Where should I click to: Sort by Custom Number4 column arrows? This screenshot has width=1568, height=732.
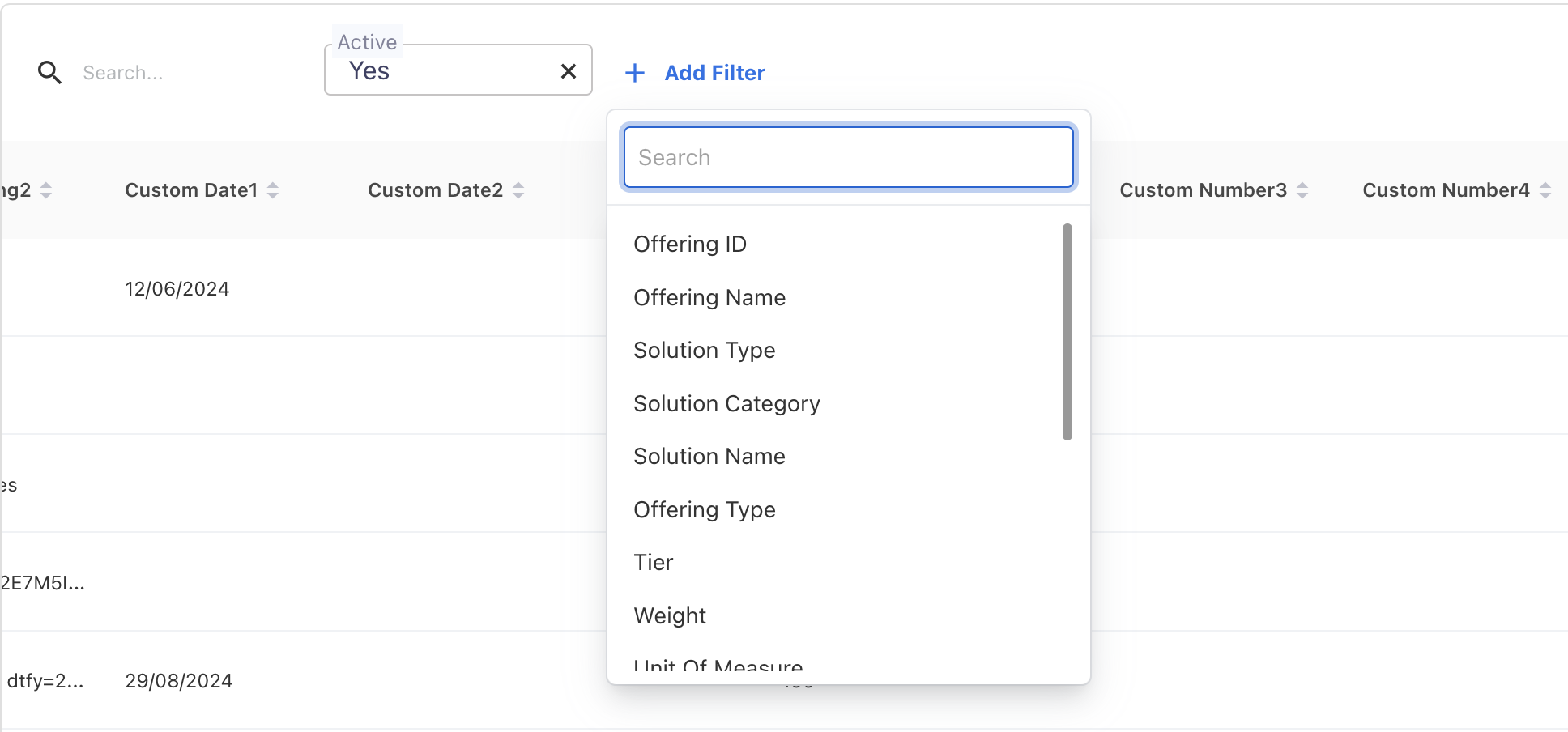1545,190
